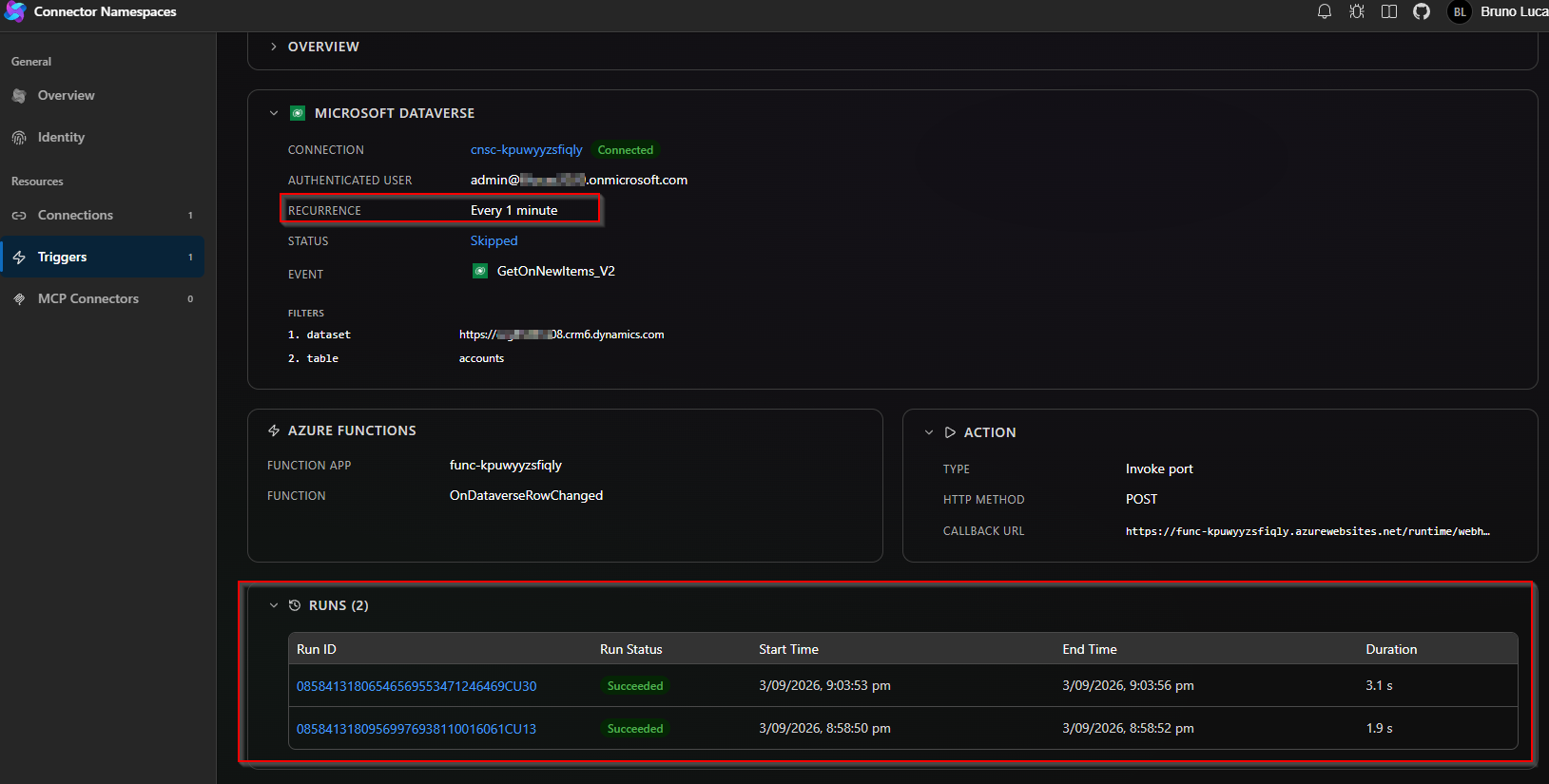Click the crm6.dynamics.com dataset URL

pyautogui.click(x=561, y=335)
